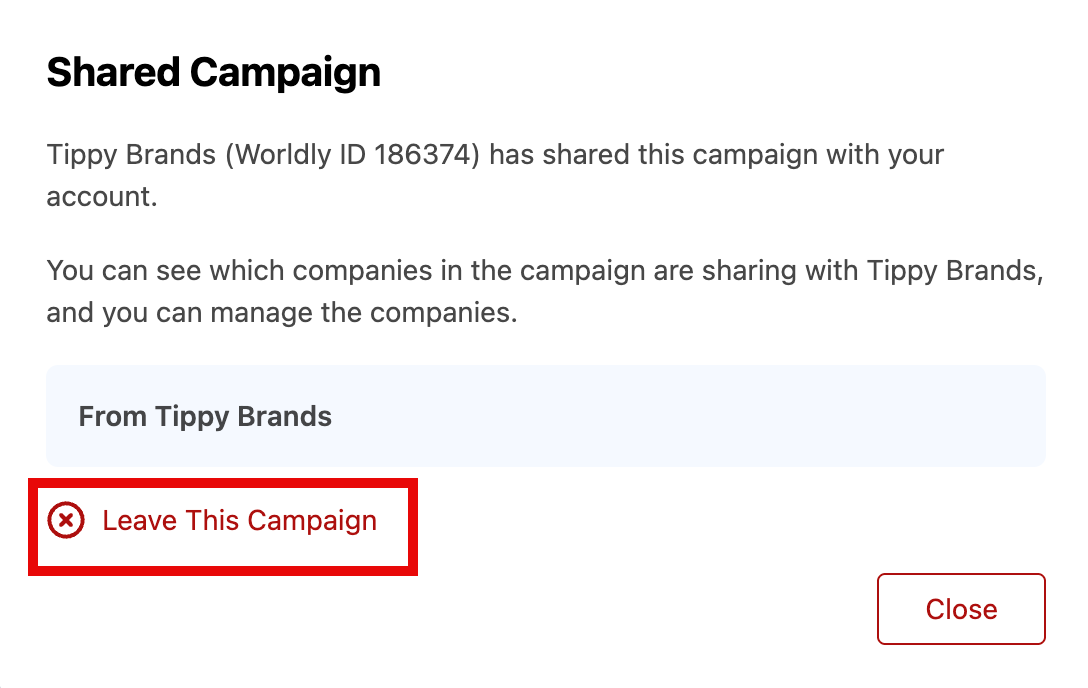Select the Leave This Campaign red link text
1088x688 pixels.
(x=239, y=521)
